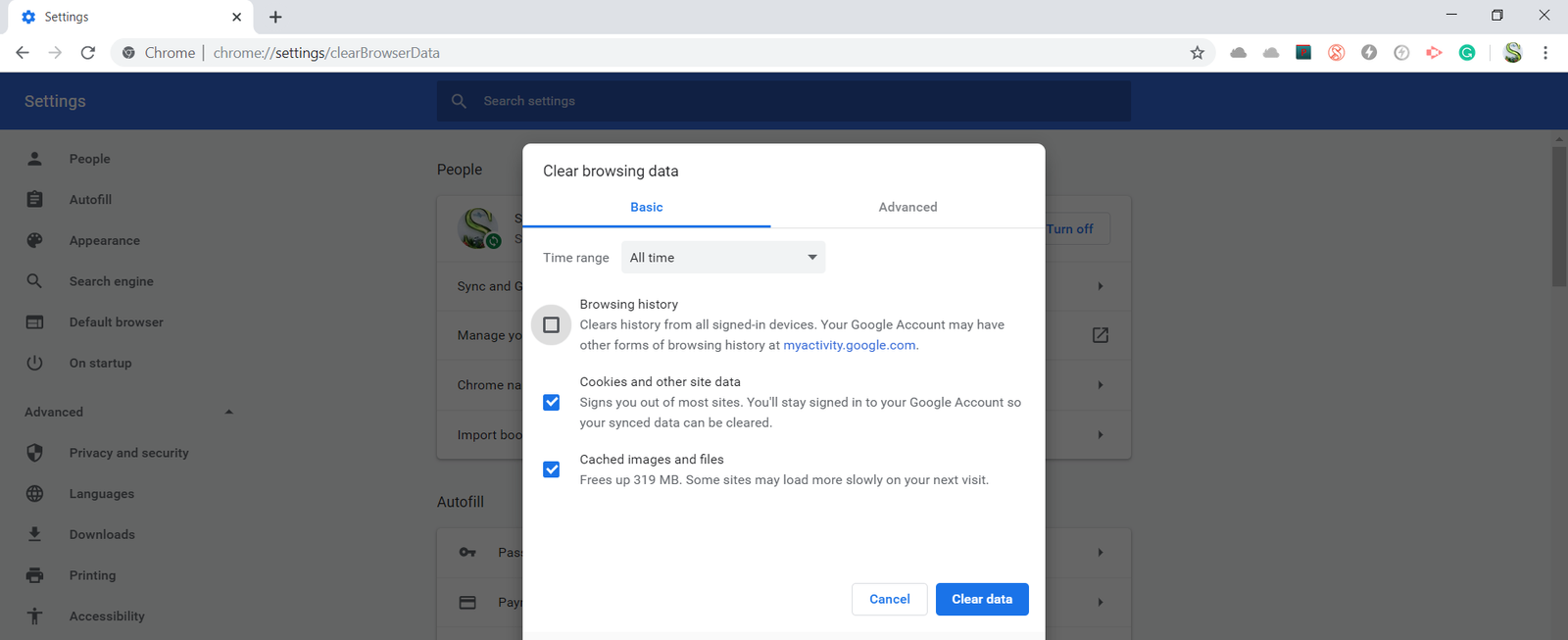
Task: Open Privacy and security shield icon
Action: click(35, 453)
